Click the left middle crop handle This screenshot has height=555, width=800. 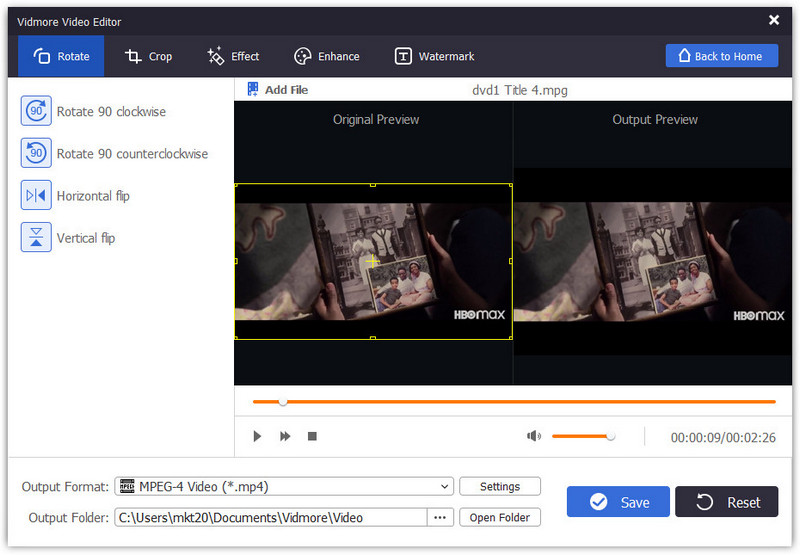pos(236,261)
